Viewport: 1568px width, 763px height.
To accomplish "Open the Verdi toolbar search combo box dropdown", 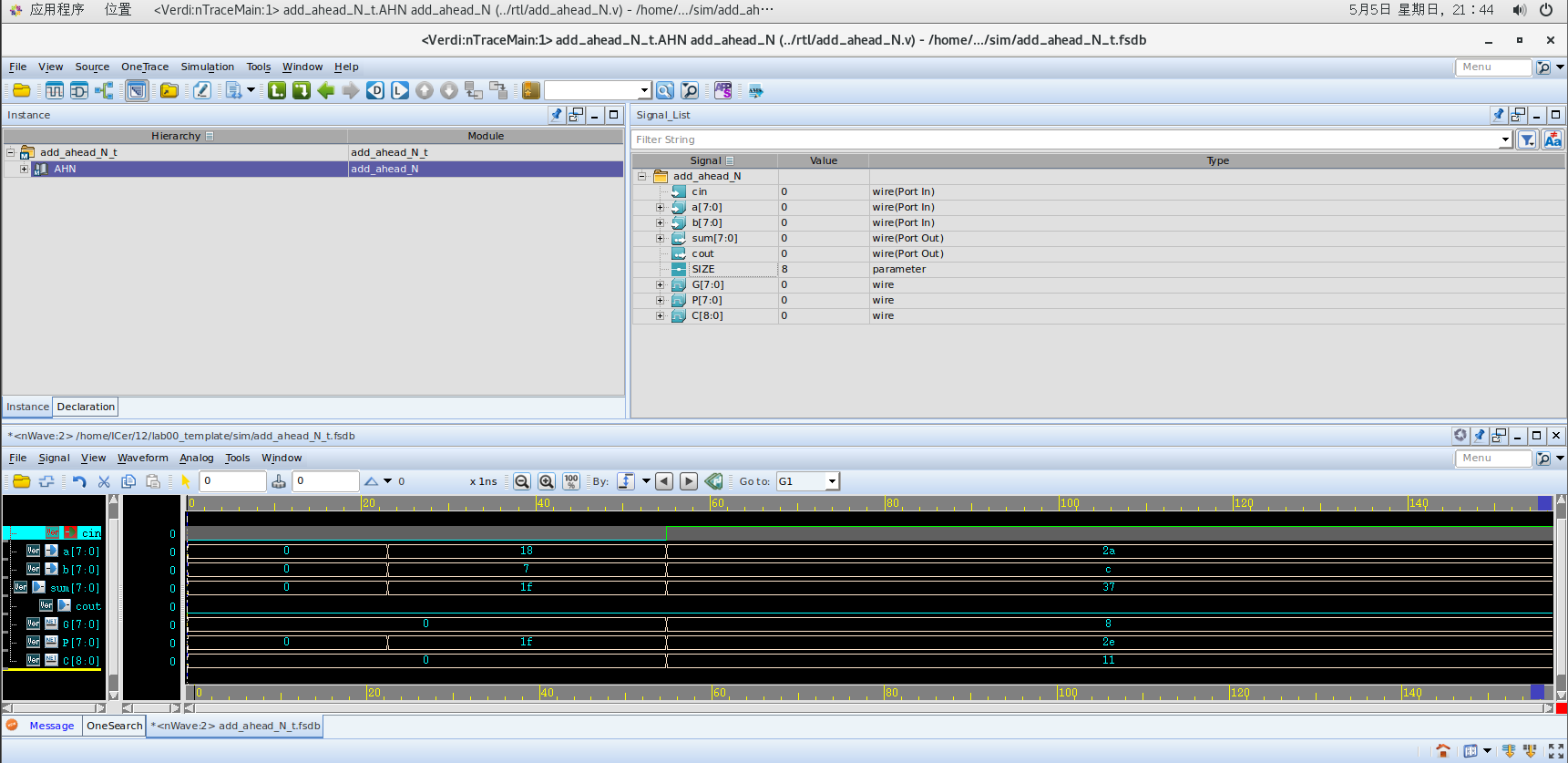I will coord(644,90).
